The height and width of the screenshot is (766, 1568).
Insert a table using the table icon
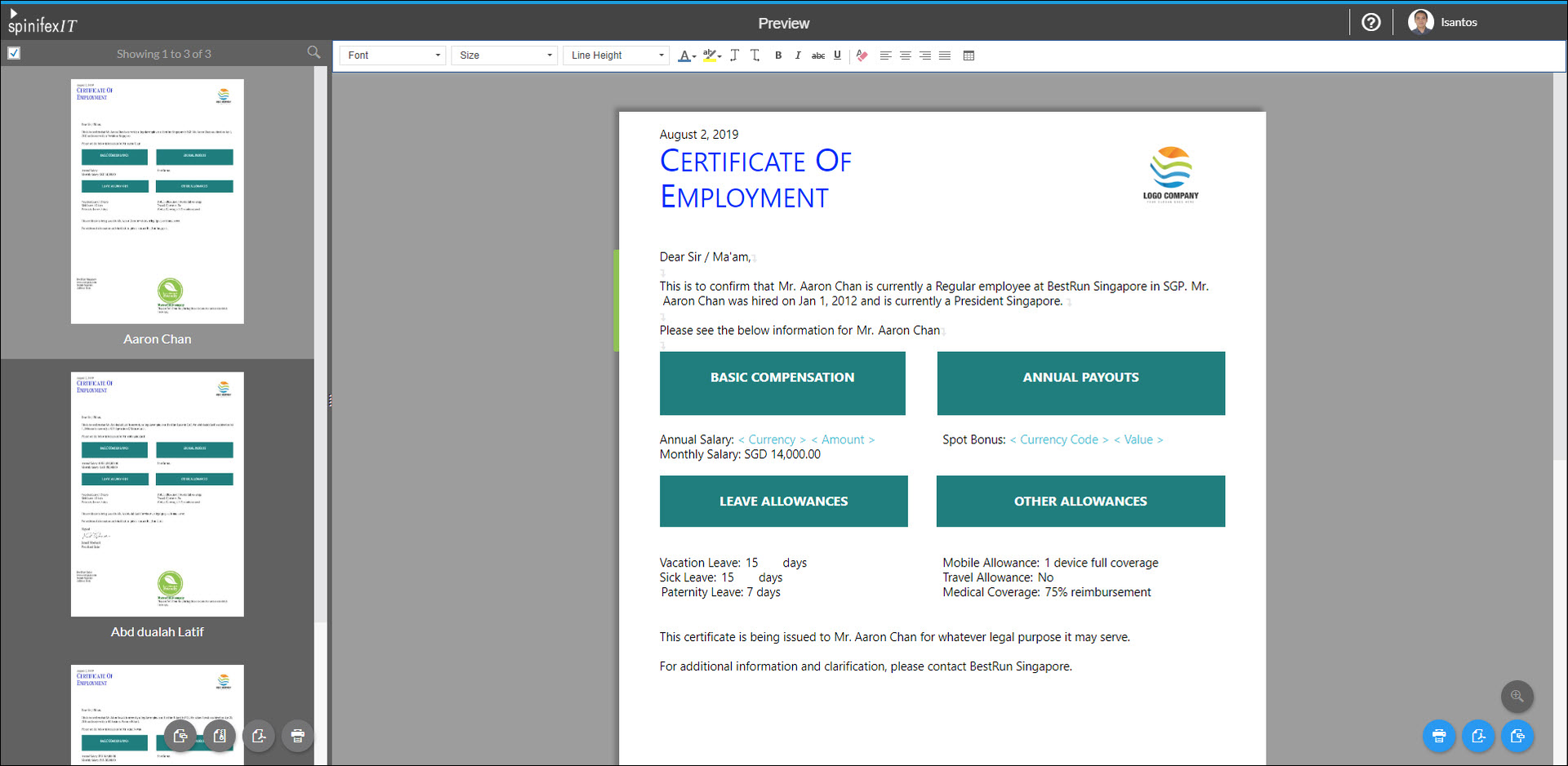(x=969, y=56)
